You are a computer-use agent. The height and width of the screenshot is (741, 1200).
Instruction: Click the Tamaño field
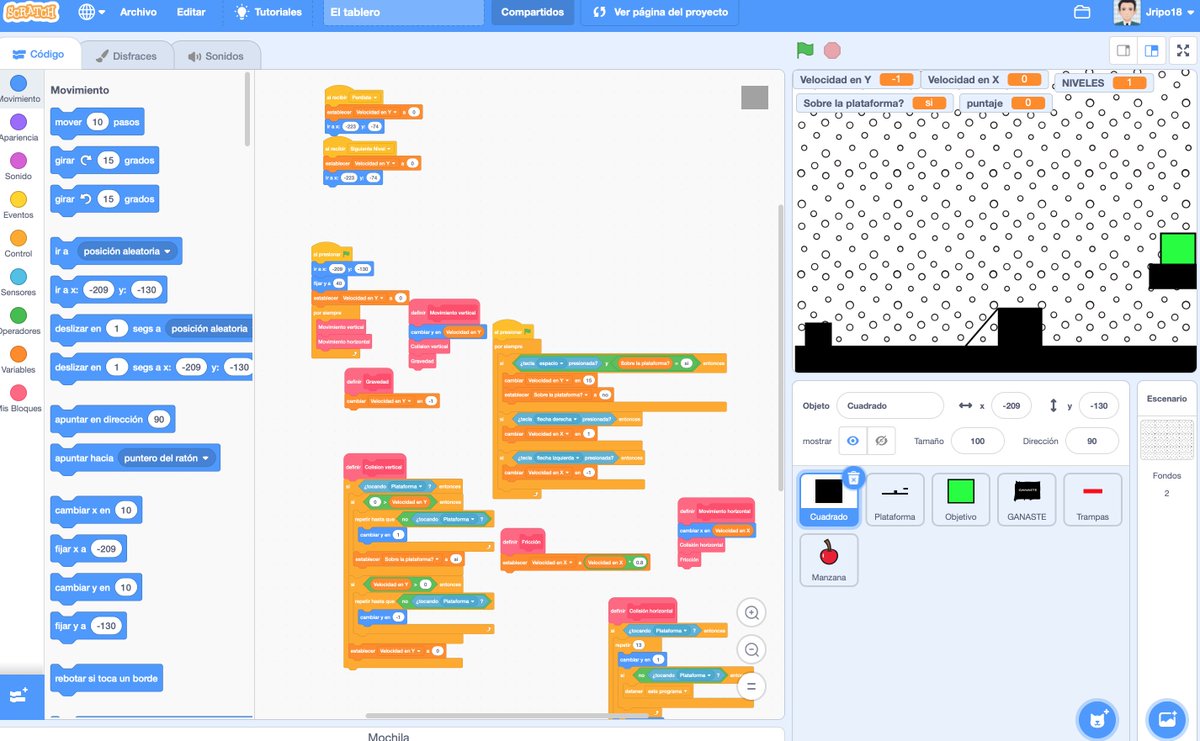(978, 441)
